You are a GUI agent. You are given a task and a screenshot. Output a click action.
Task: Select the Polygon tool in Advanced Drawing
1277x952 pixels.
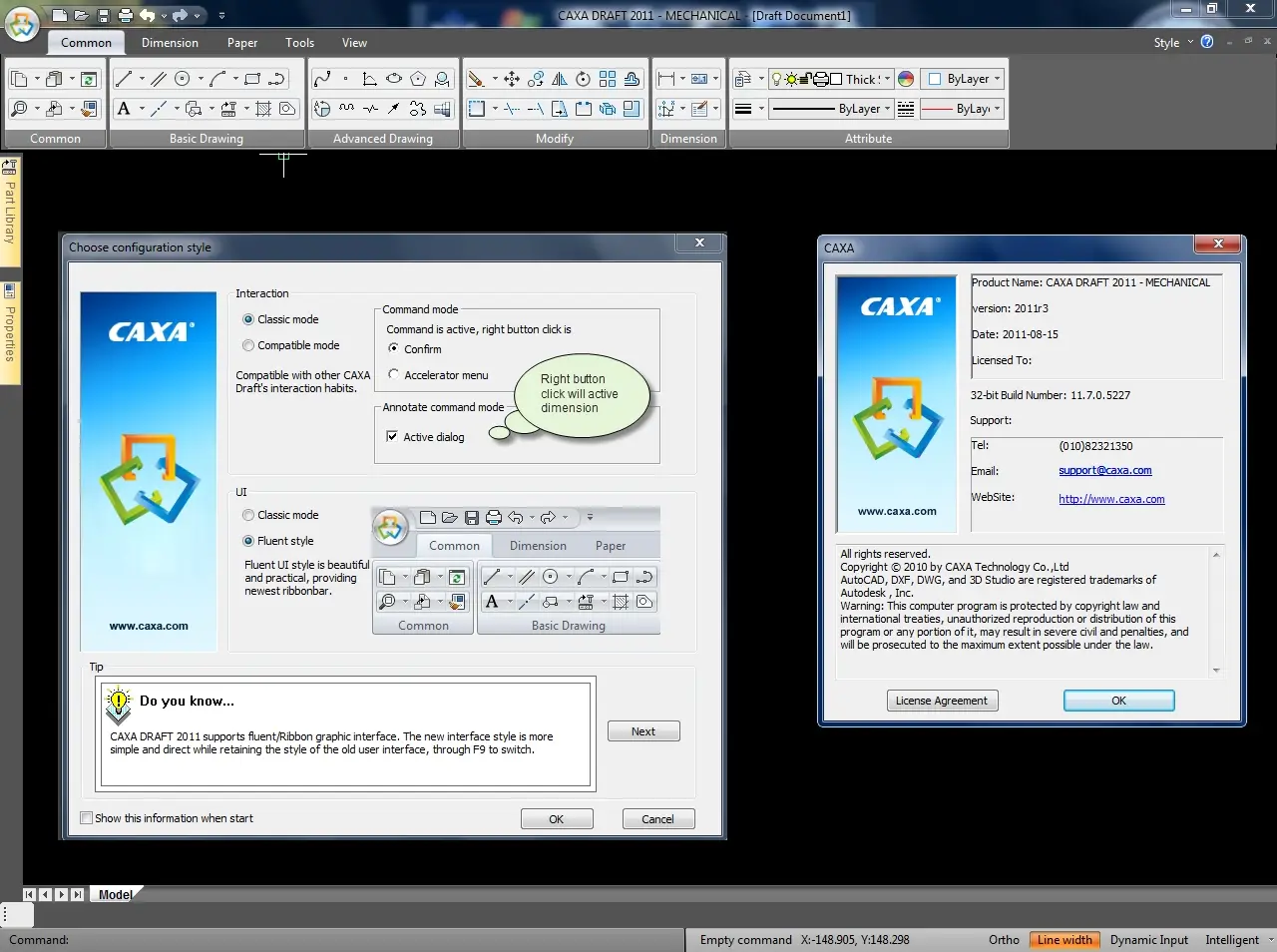click(418, 79)
